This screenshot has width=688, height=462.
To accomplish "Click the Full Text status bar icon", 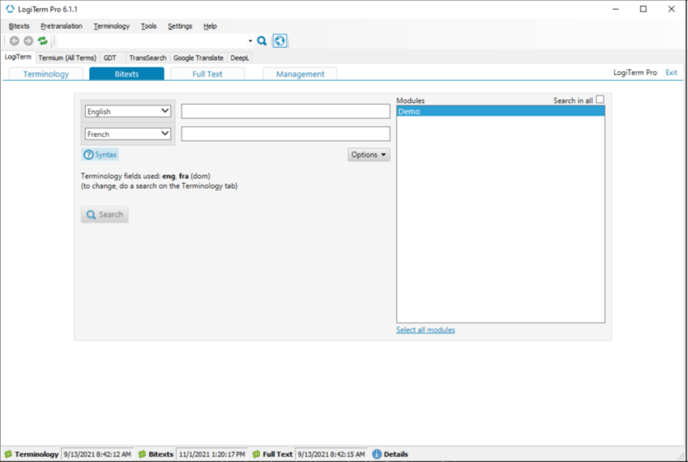I will pos(256,454).
